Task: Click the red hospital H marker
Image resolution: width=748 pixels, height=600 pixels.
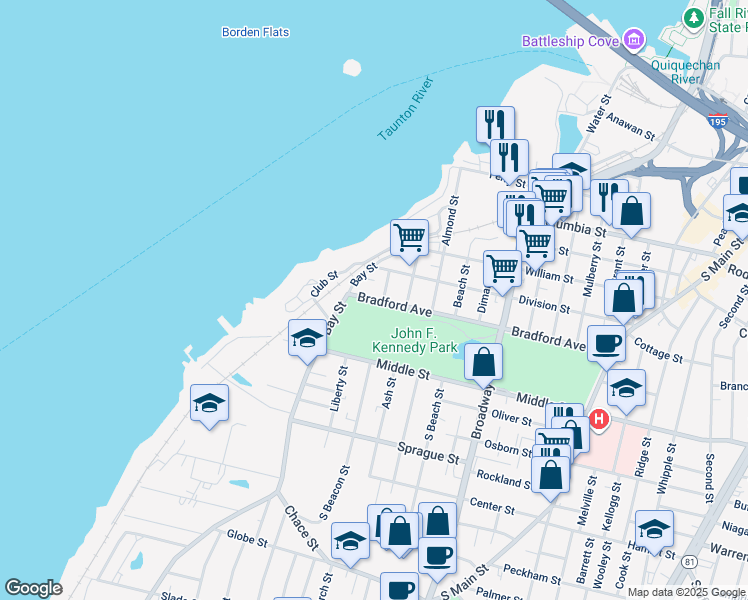Action: pyautogui.click(x=599, y=419)
